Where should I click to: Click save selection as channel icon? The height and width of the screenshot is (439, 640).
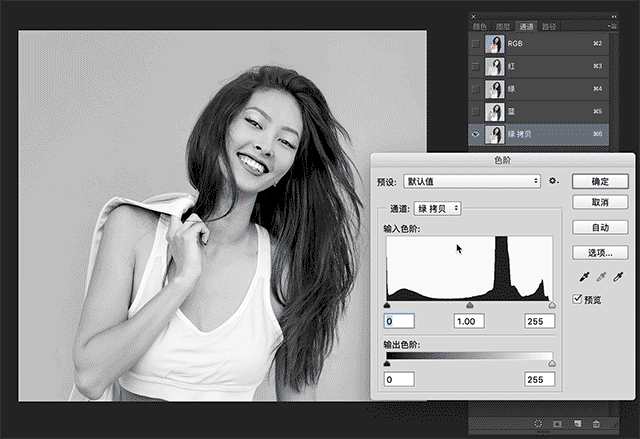click(557, 425)
